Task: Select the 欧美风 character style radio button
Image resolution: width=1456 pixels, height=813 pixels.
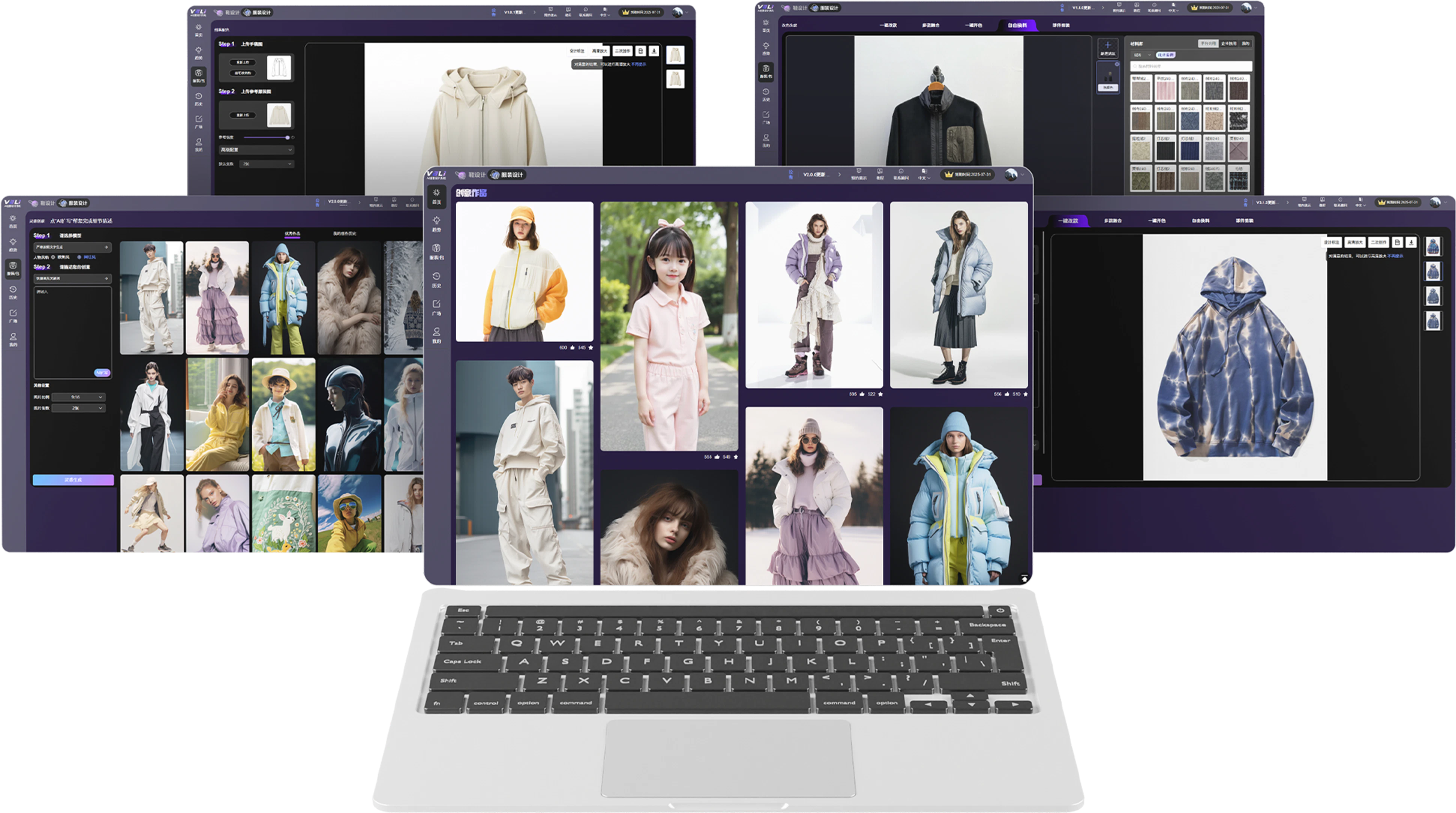Action: pos(54,256)
